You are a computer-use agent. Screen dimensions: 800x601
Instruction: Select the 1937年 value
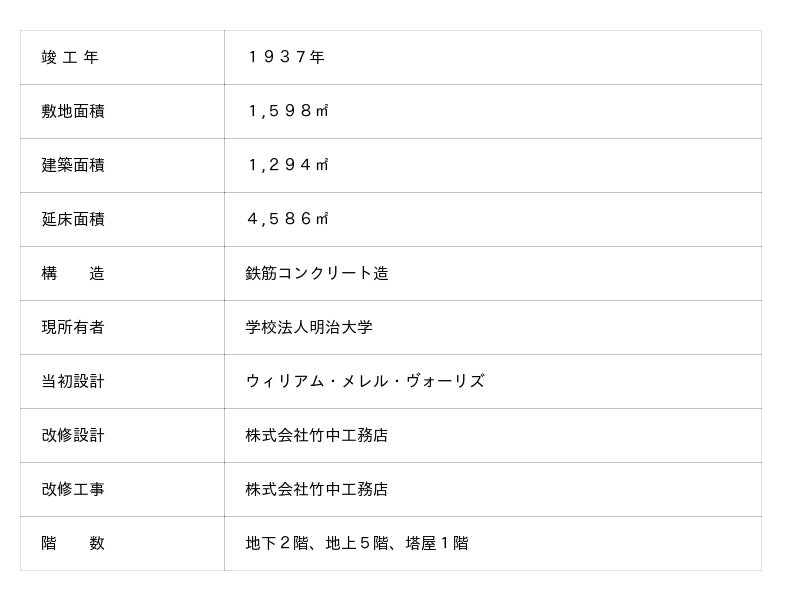tap(286, 57)
